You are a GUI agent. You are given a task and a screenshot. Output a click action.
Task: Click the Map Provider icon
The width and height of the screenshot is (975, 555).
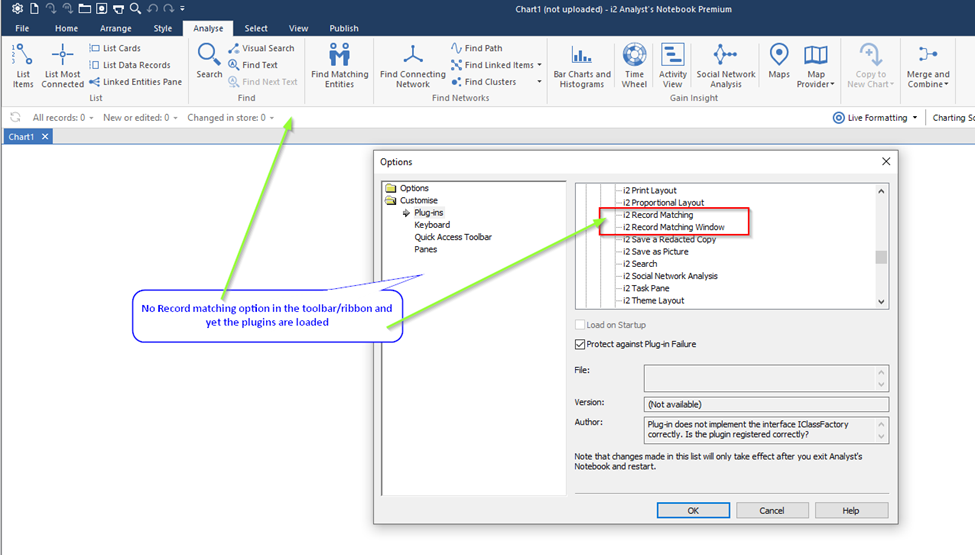click(x=816, y=55)
